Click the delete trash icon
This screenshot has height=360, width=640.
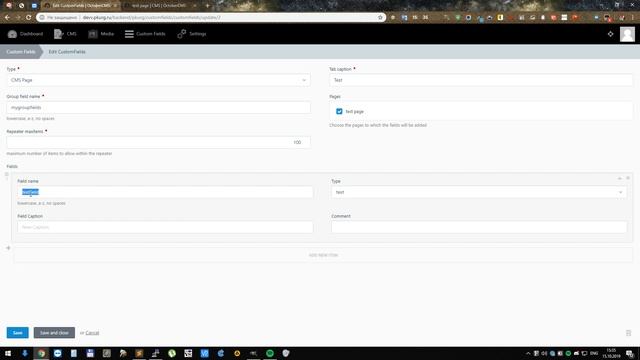pos(629,333)
